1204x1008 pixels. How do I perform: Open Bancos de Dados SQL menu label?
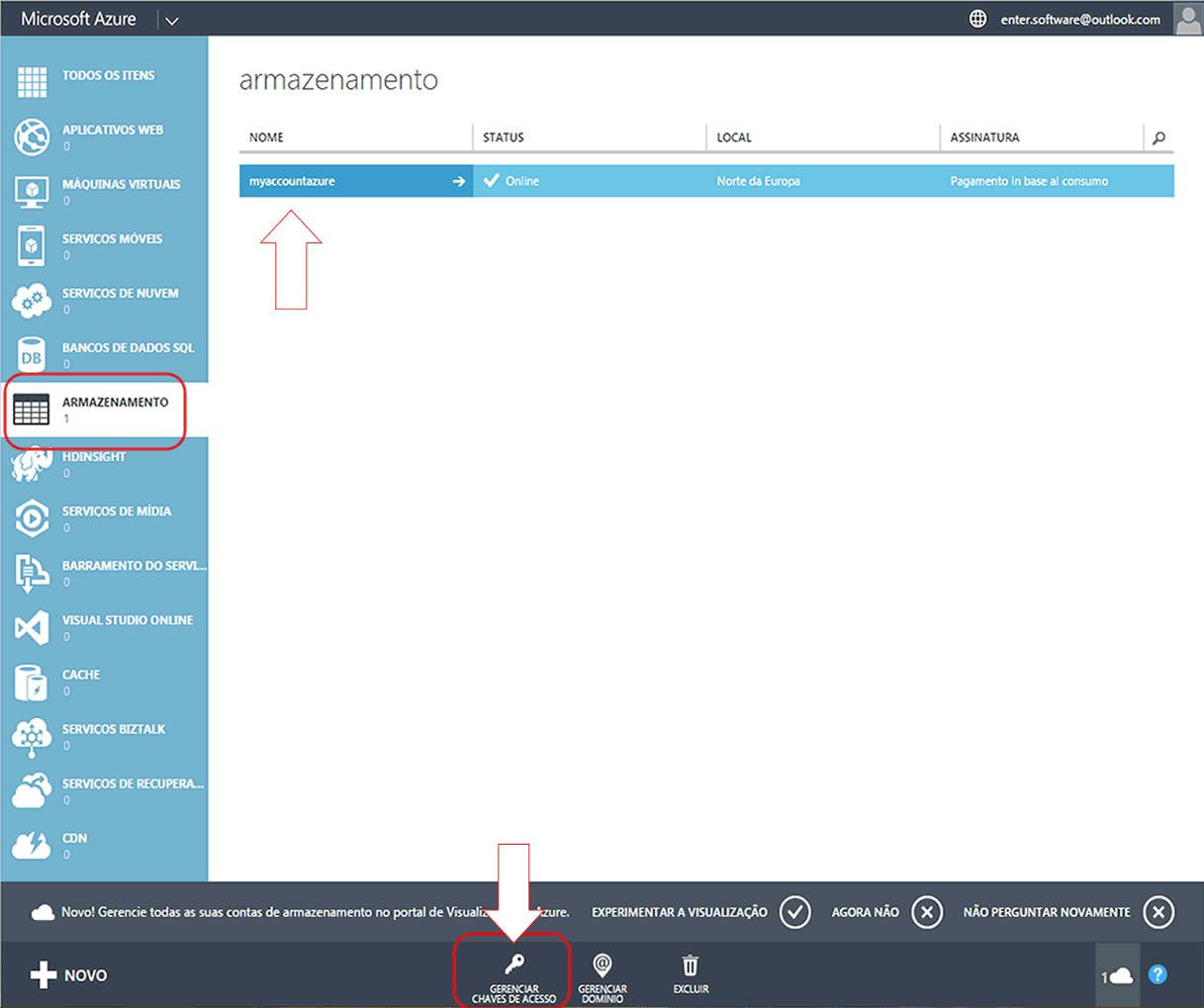129,347
